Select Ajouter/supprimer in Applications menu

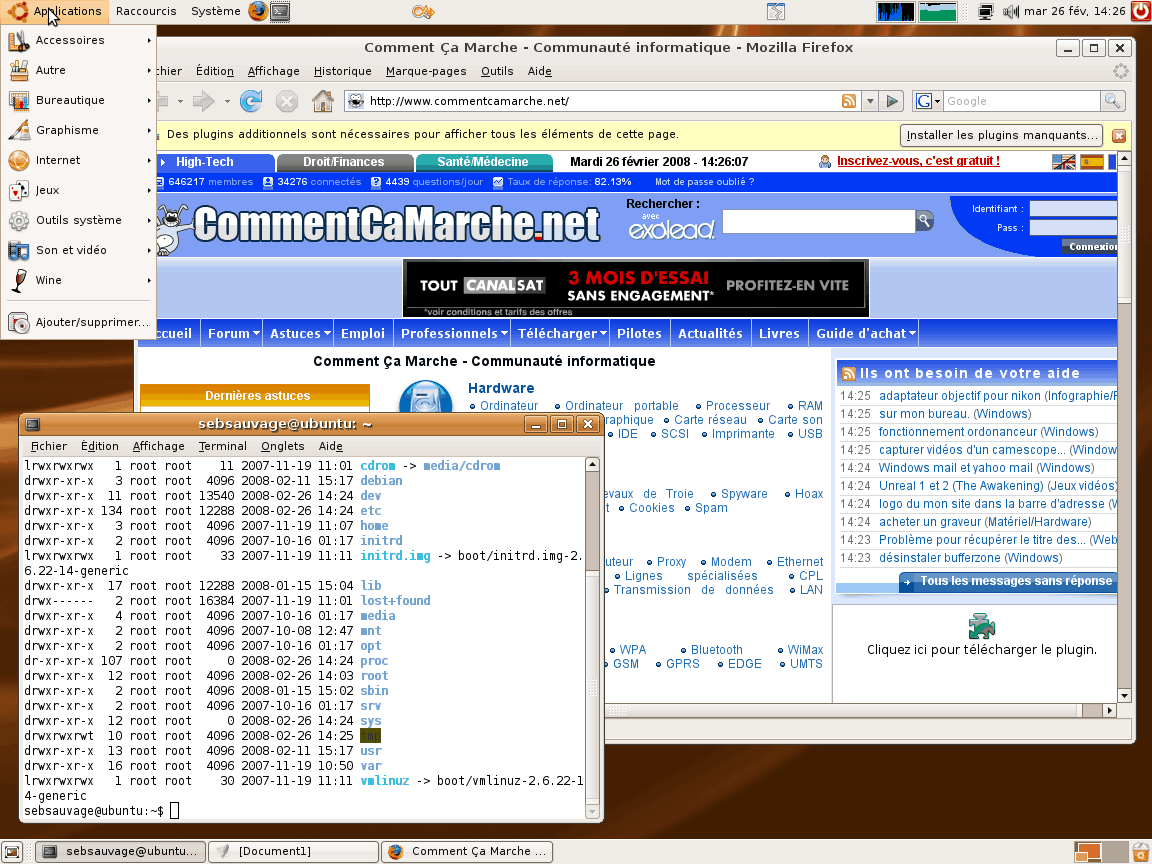point(79,323)
